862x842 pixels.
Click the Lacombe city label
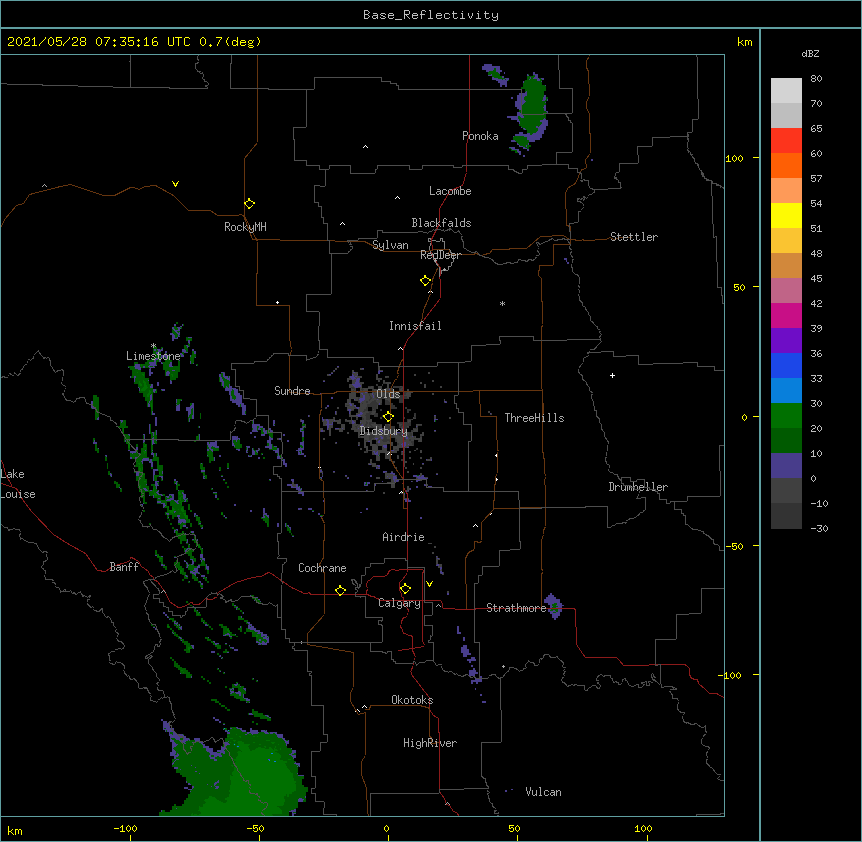(x=450, y=191)
